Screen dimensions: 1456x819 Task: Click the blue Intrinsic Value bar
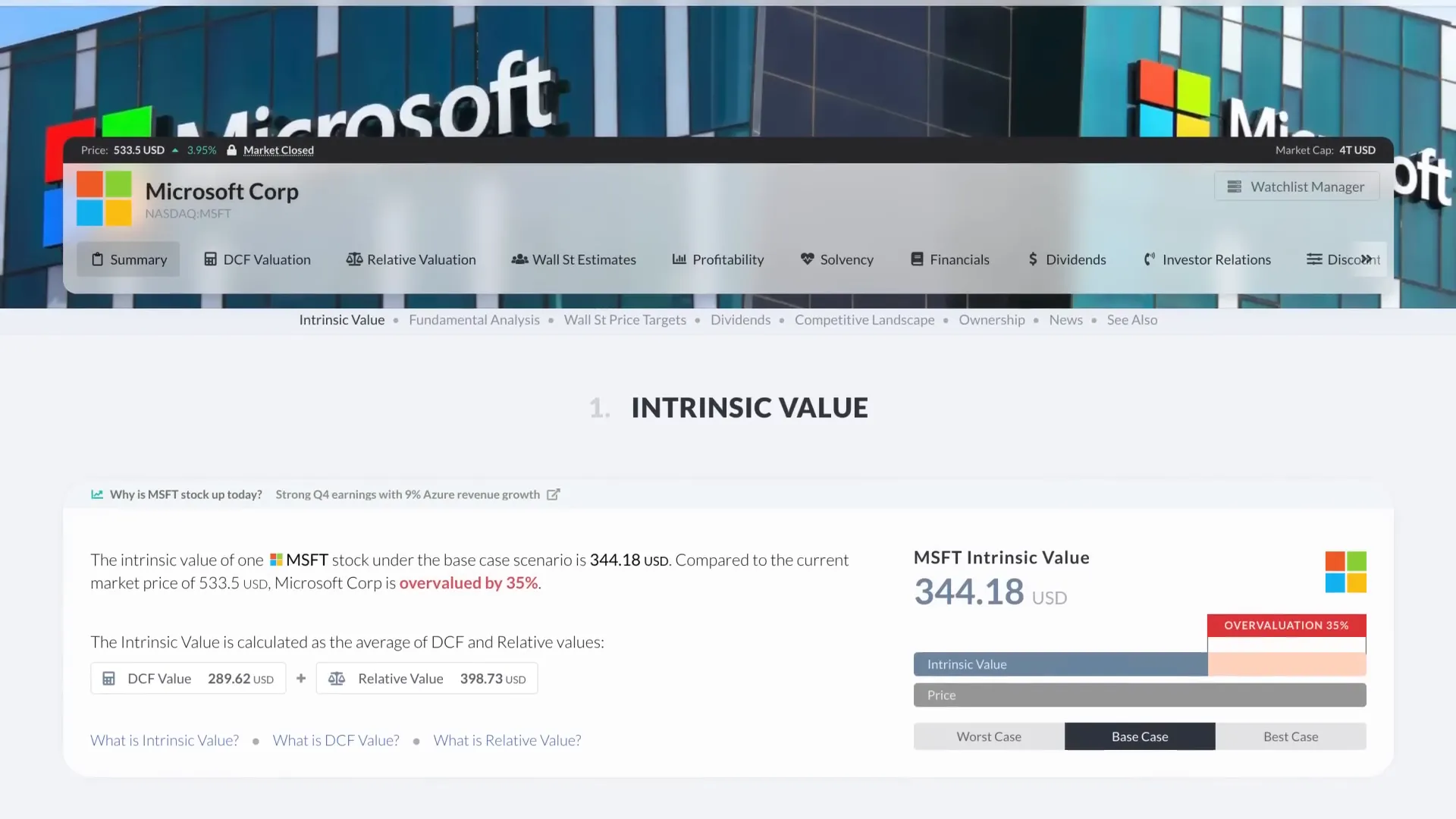point(1060,664)
